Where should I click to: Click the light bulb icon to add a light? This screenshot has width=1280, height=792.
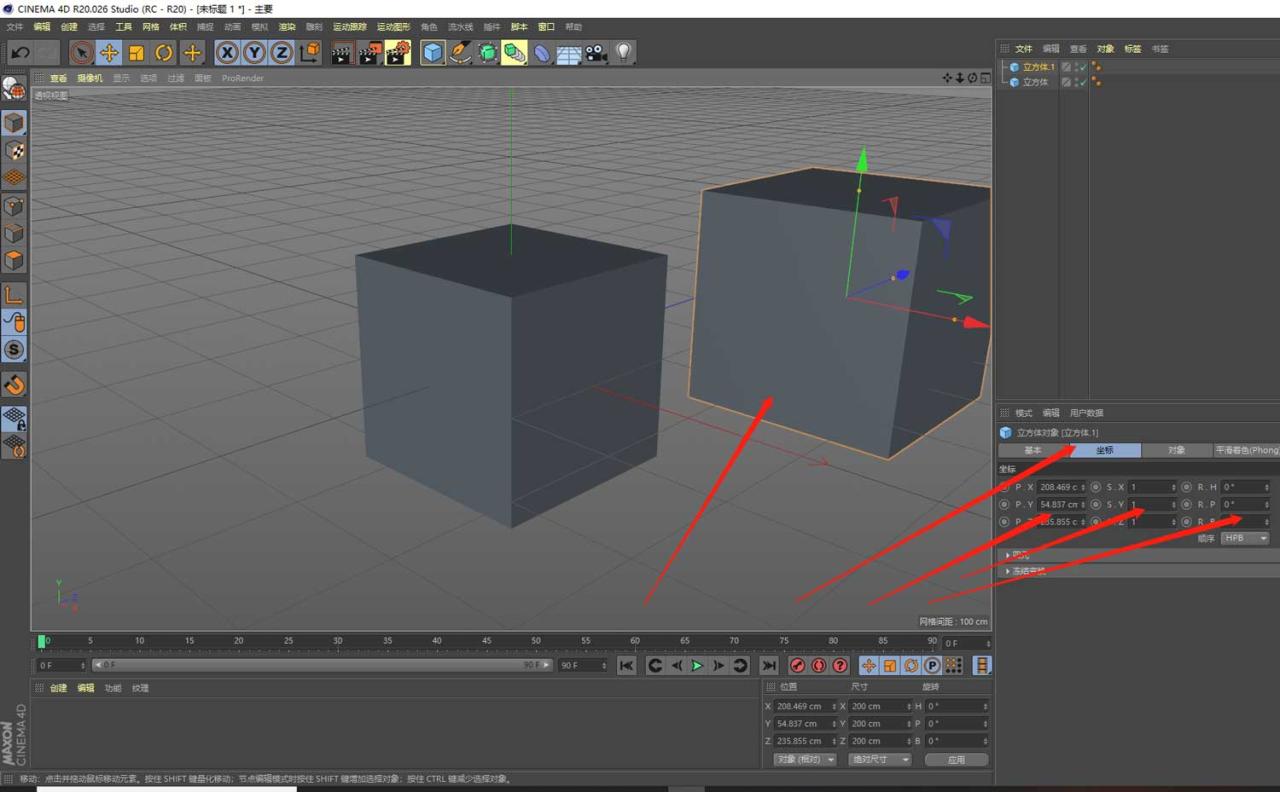click(623, 53)
